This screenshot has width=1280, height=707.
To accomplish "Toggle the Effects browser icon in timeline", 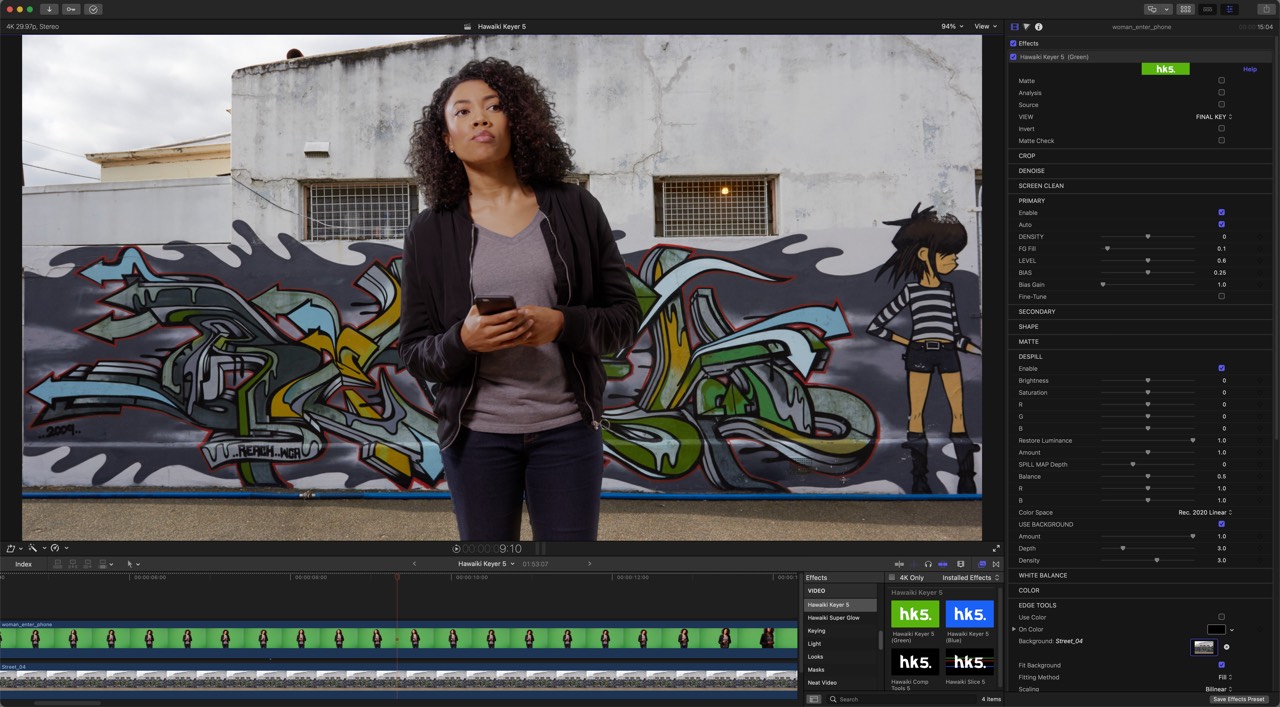I will pos(982,564).
